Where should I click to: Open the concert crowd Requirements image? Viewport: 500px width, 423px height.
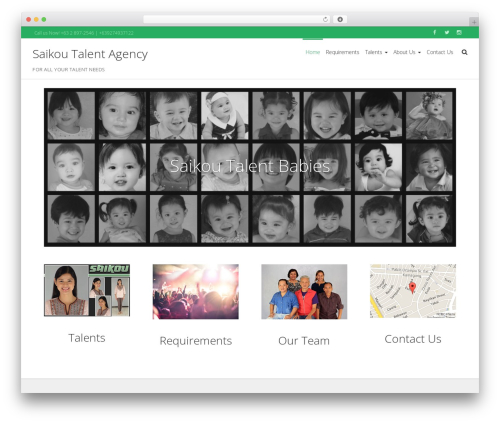point(196,292)
